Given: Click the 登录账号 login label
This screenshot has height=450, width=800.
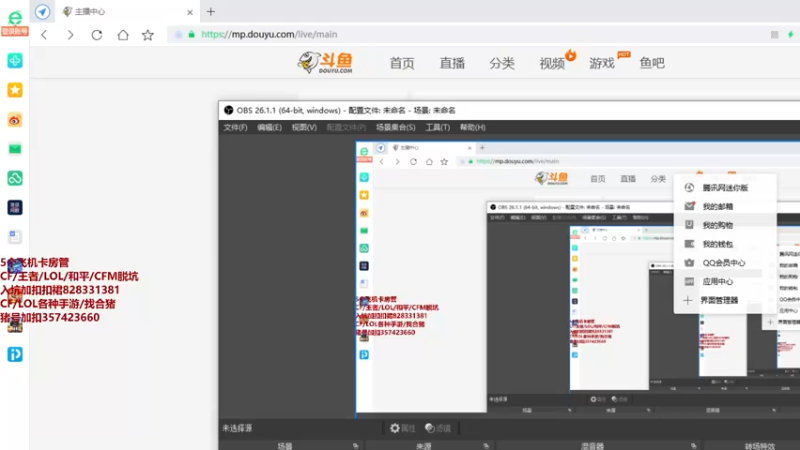Looking at the screenshot, I should (15, 31).
